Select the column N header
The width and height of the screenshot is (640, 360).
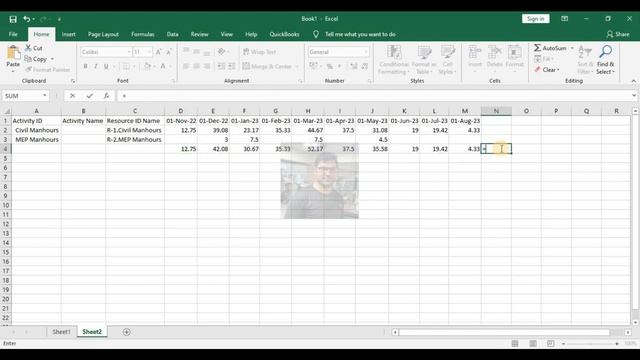[496, 111]
